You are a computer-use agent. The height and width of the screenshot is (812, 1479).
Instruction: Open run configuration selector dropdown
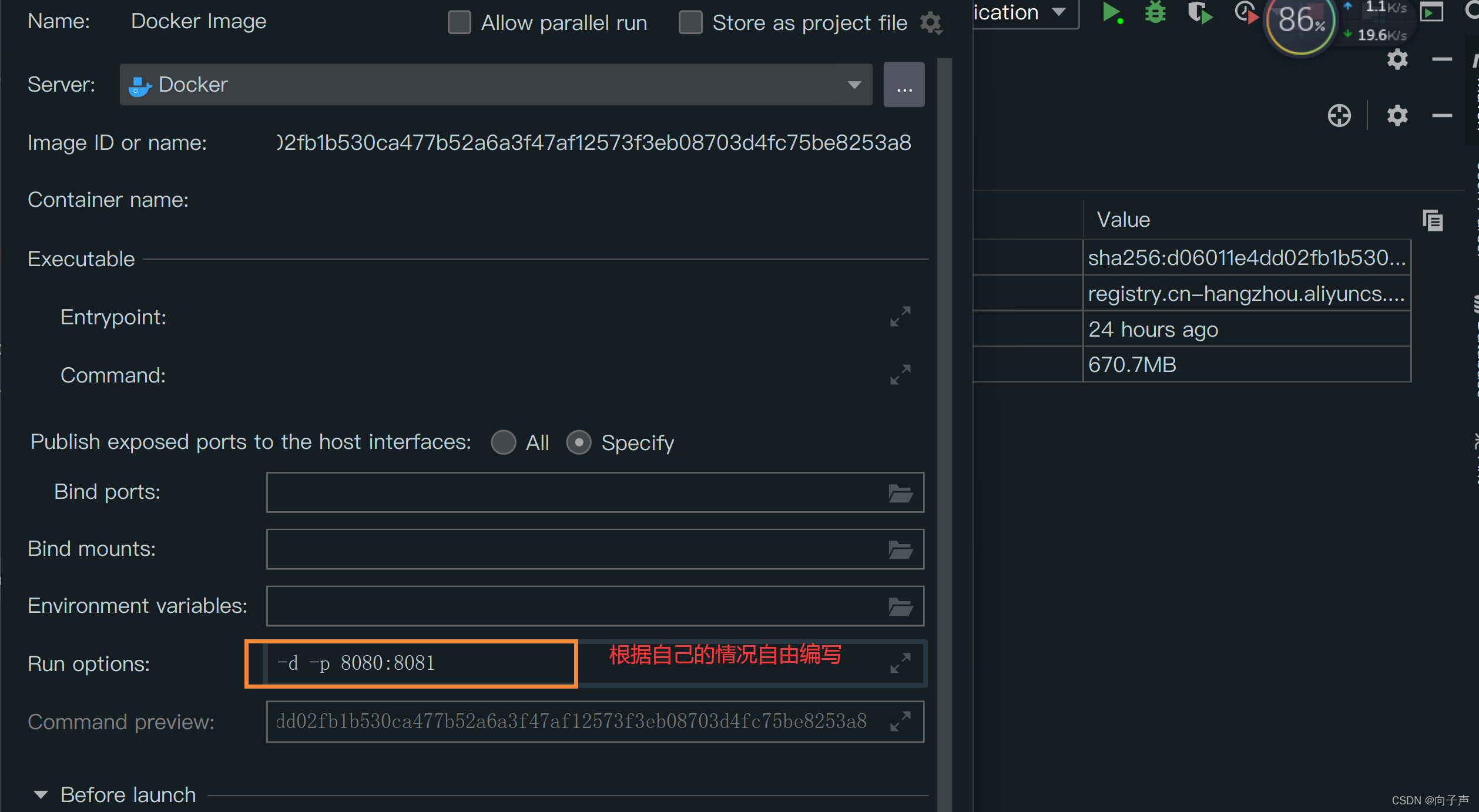tap(1058, 12)
